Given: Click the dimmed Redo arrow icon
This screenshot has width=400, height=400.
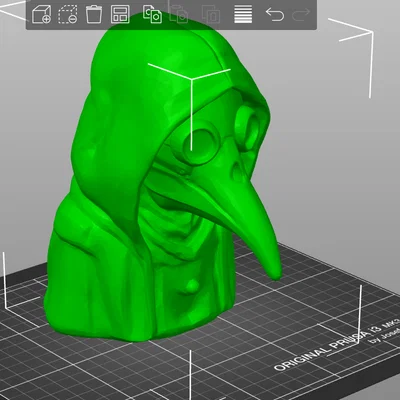Looking at the screenshot, I should coord(301,15).
